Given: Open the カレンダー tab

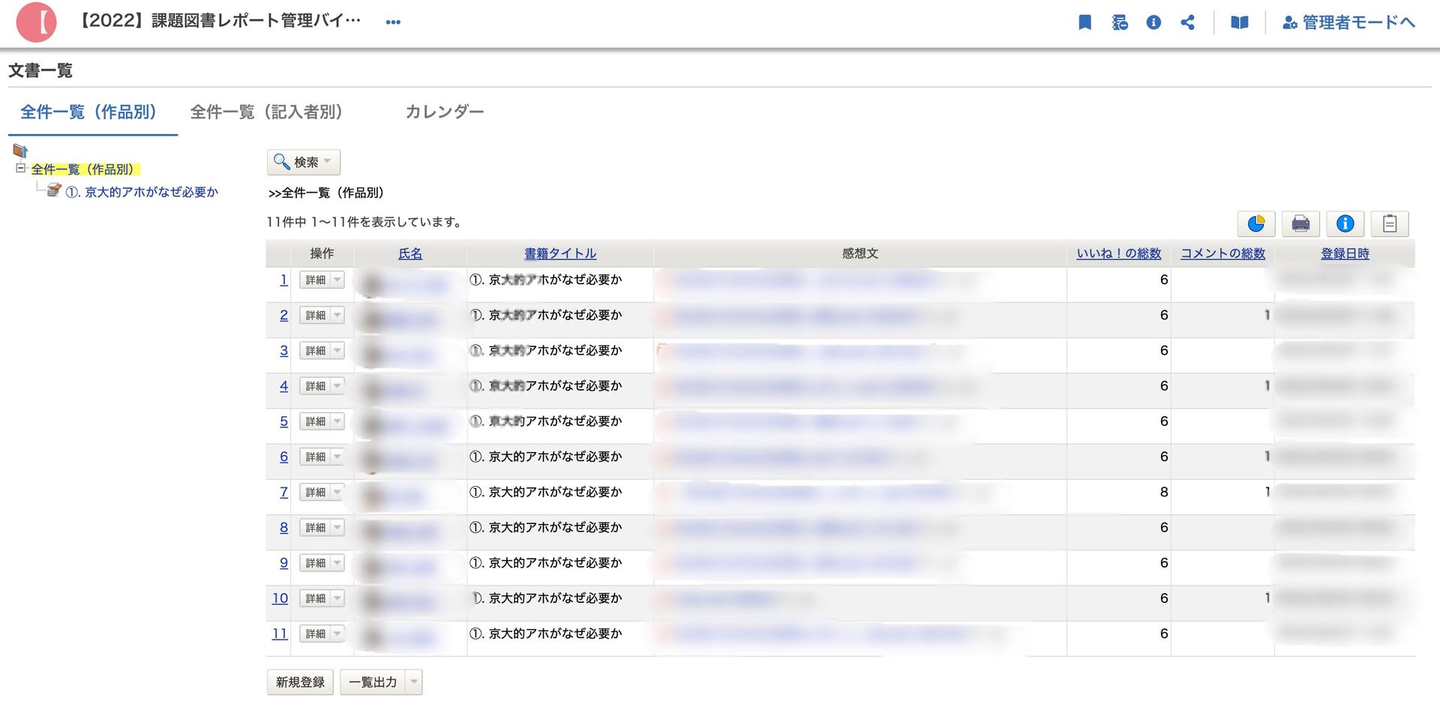Looking at the screenshot, I should point(444,112).
